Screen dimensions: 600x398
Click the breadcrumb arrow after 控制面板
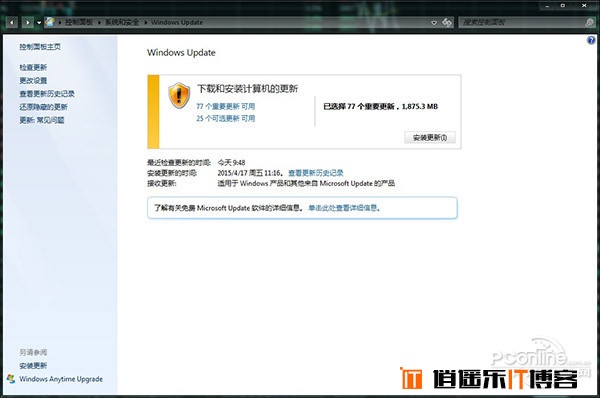(99, 23)
